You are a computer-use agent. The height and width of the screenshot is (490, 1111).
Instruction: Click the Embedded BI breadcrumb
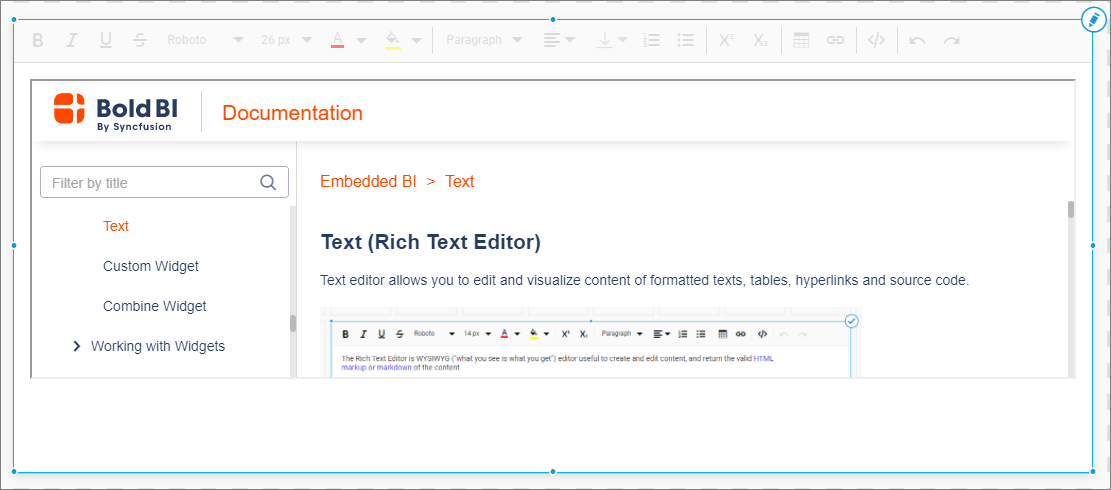[x=368, y=181]
